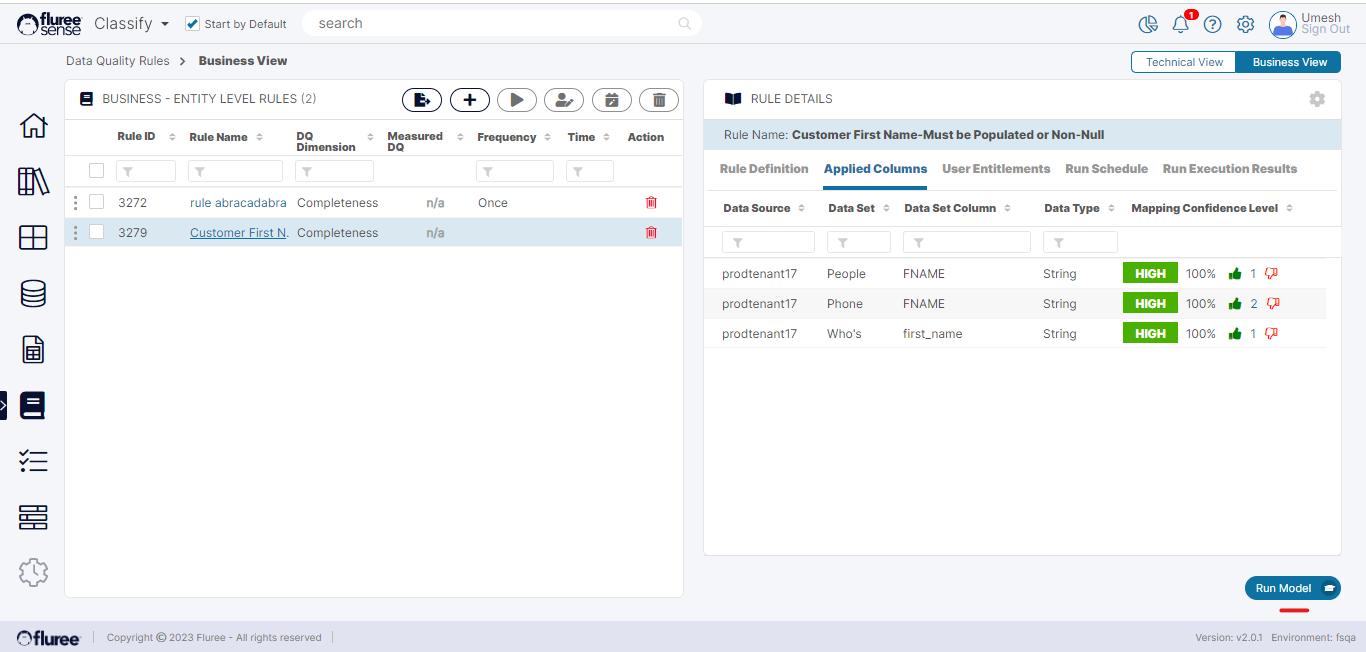Check the box for rule 3272
The height and width of the screenshot is (652, 1366).
click(97, 202)
